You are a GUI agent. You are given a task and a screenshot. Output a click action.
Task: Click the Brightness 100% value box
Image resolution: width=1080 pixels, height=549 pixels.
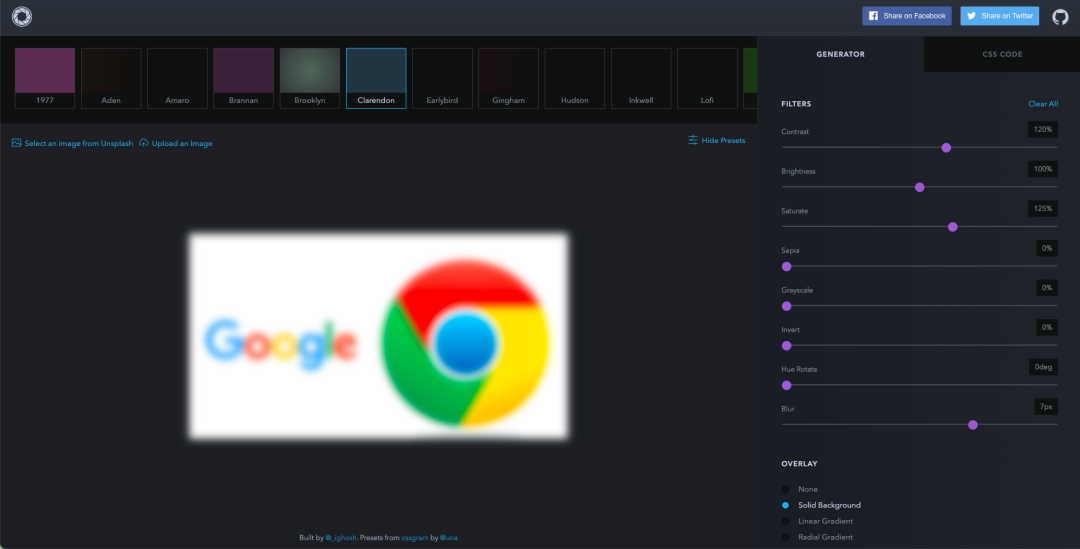point(1043,169)
